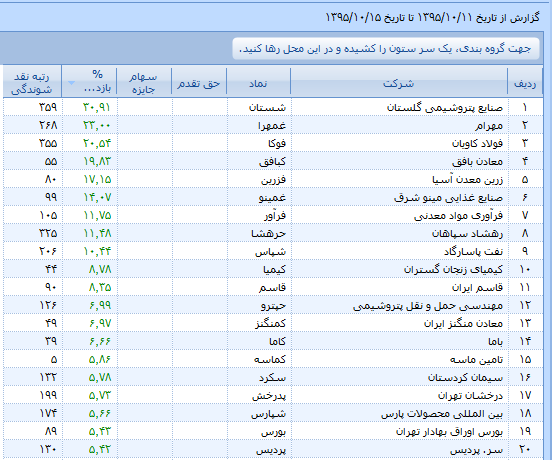Viewport: 552px width, 460px height.
Task: Click liquidity rank ۸۰
Action: coord(51,179)
